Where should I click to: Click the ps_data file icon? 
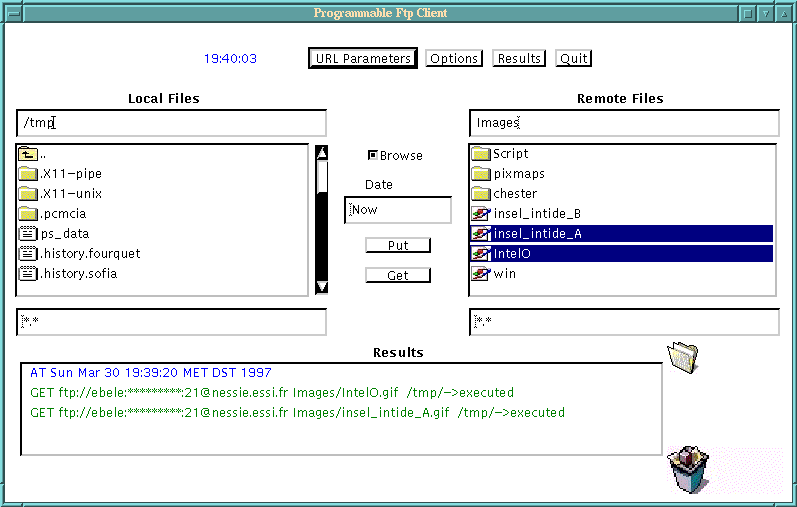pos(28,234)
